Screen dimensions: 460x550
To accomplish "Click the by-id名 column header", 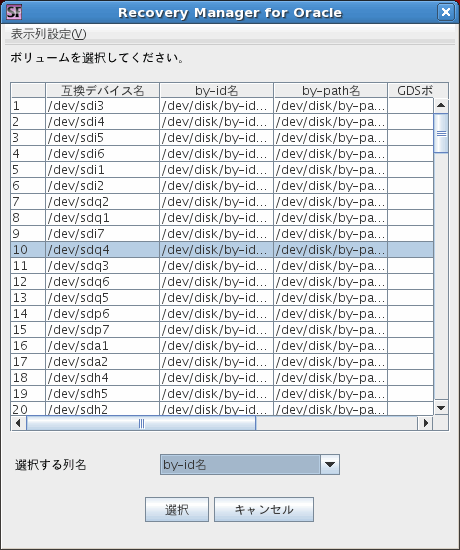I will tap(216, 90).
